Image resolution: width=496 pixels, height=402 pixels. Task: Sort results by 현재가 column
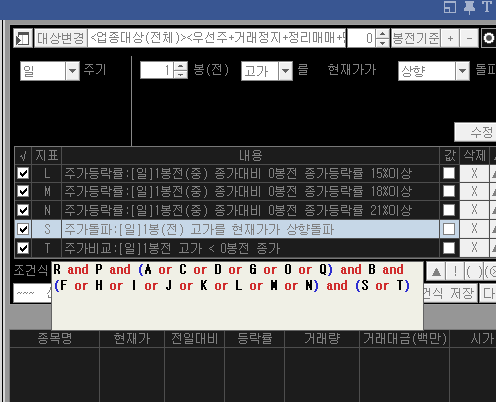(132, 339)
